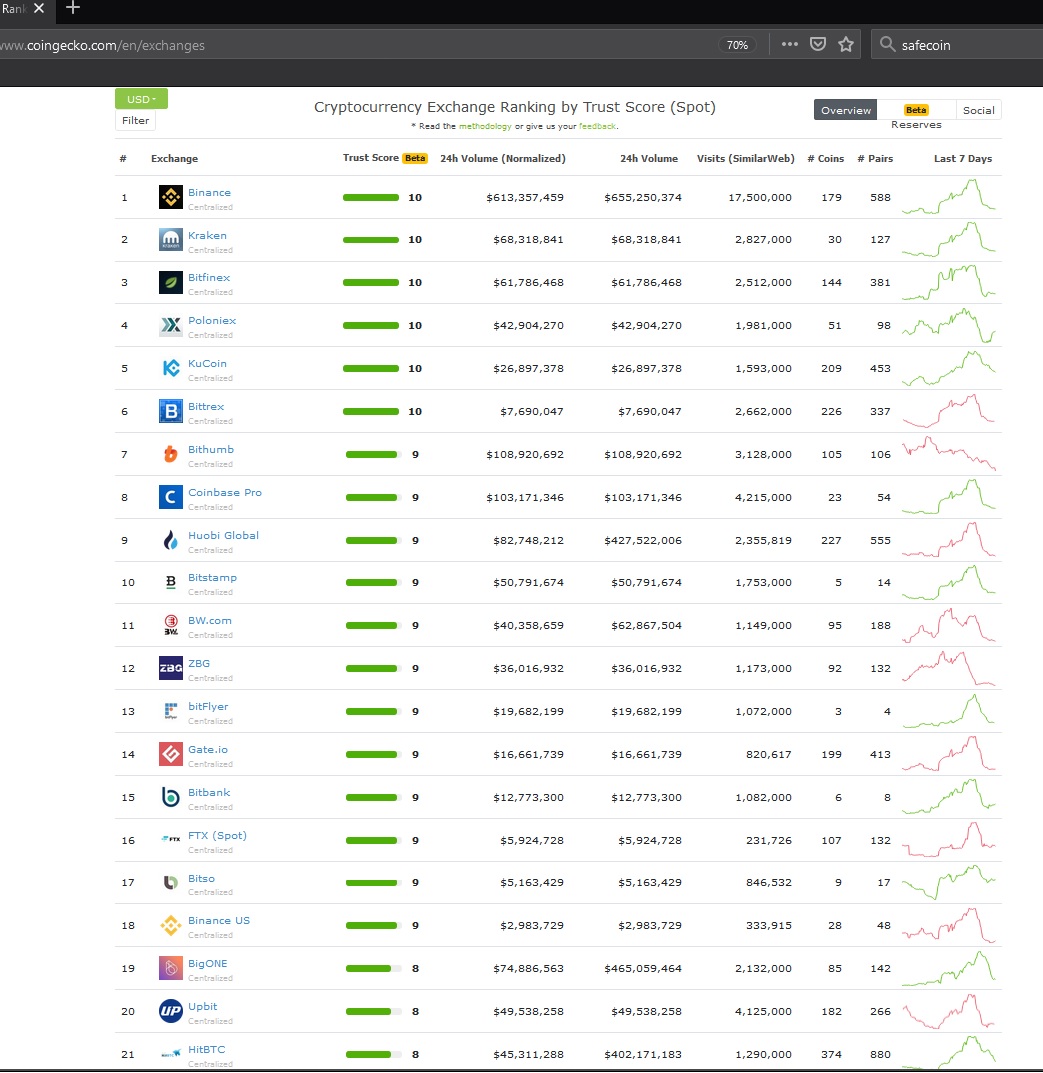Open the methodology link

pyautogui.click(x=485, y=127)
